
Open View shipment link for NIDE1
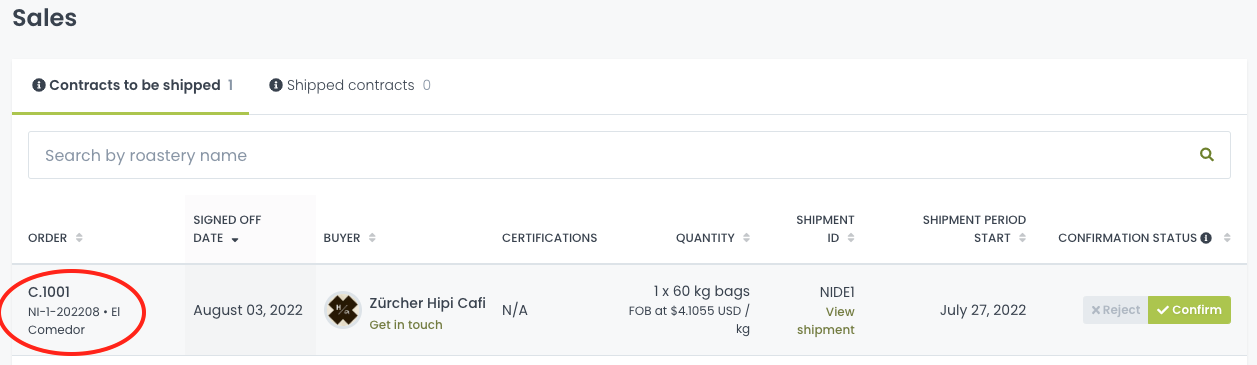[826, 321]
